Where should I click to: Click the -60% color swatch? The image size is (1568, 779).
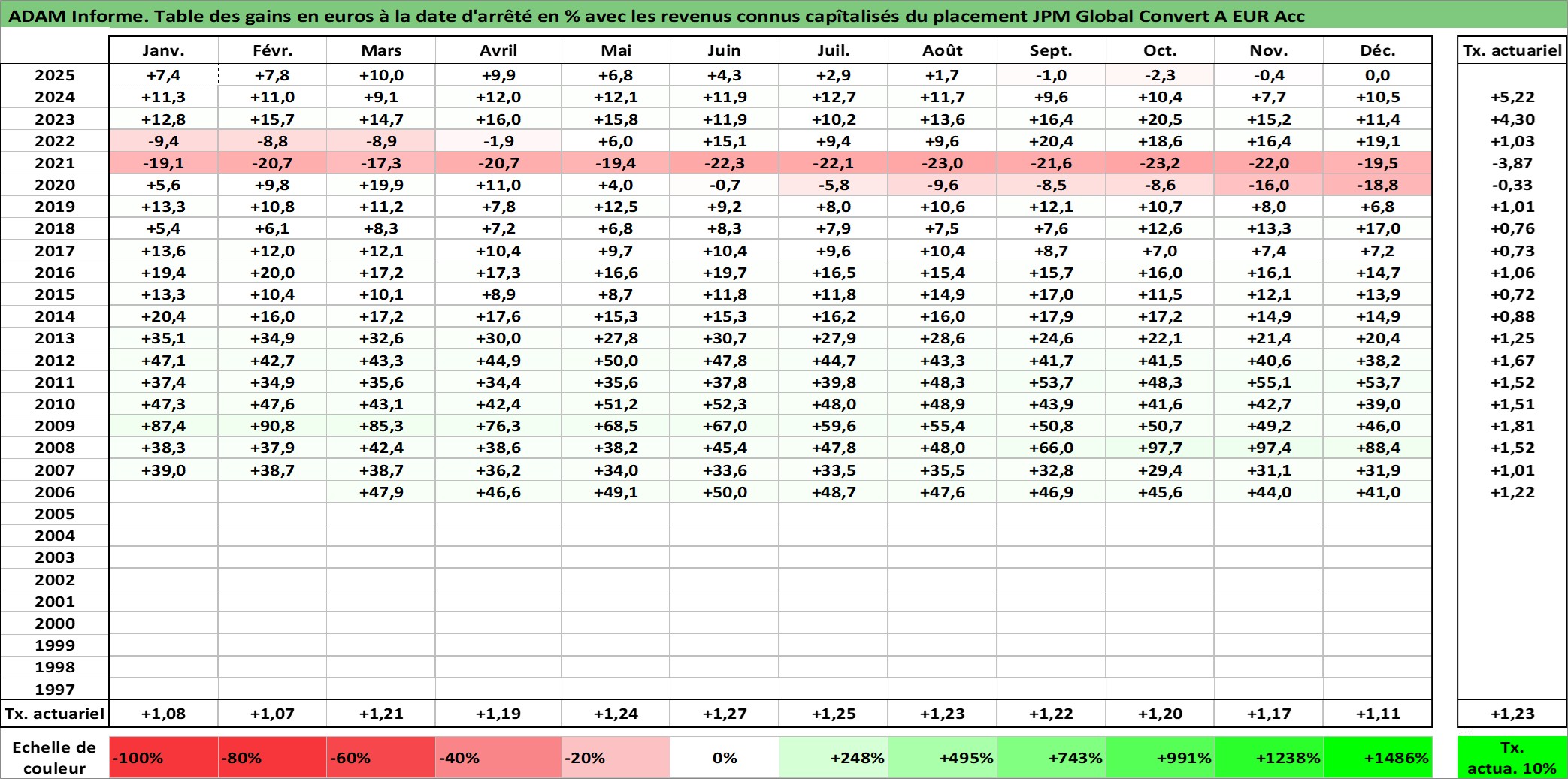pyautogui.click(x=381, y=758)
